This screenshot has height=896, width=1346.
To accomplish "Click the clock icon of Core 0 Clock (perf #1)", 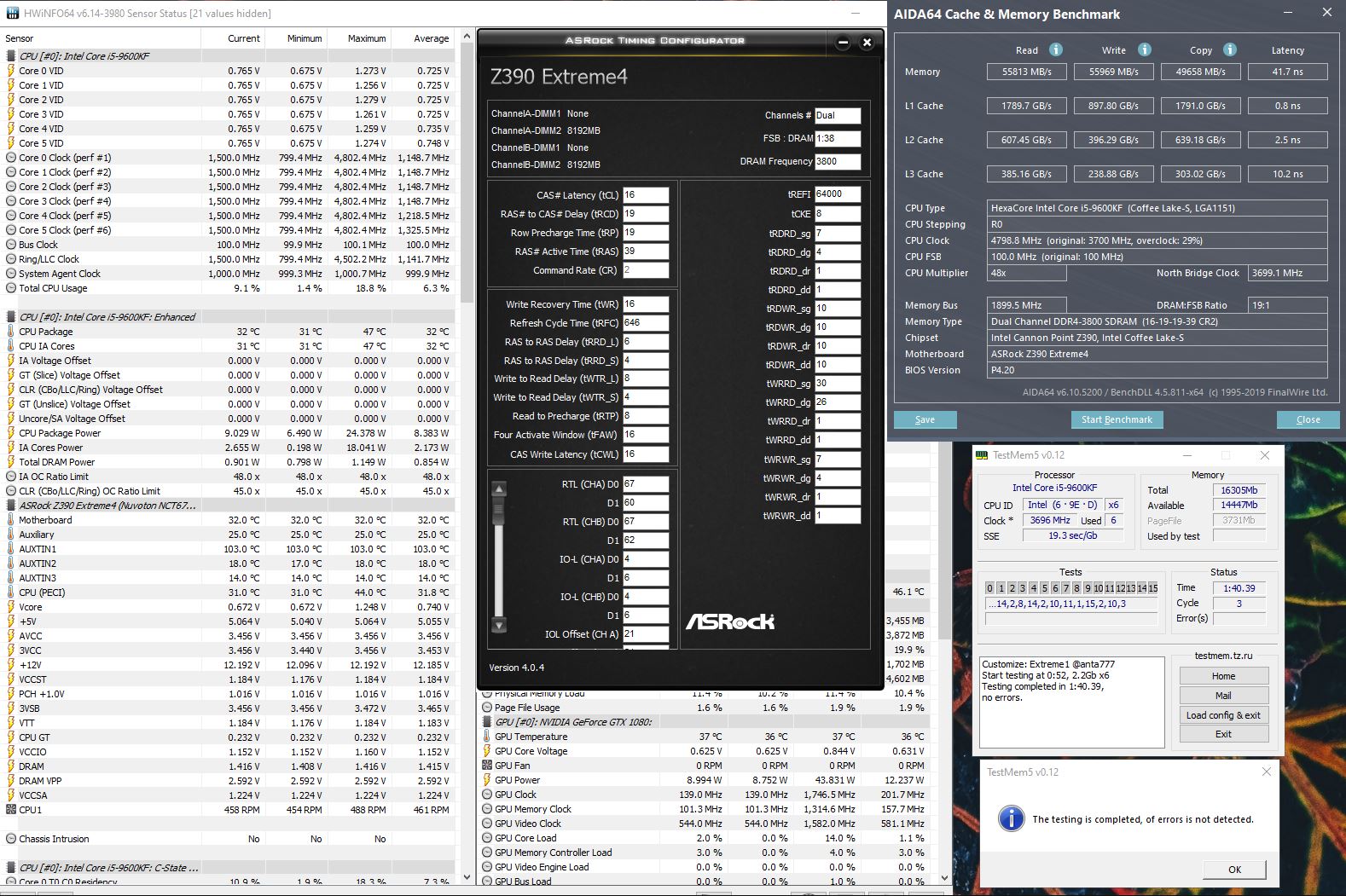I will point(11,158).
